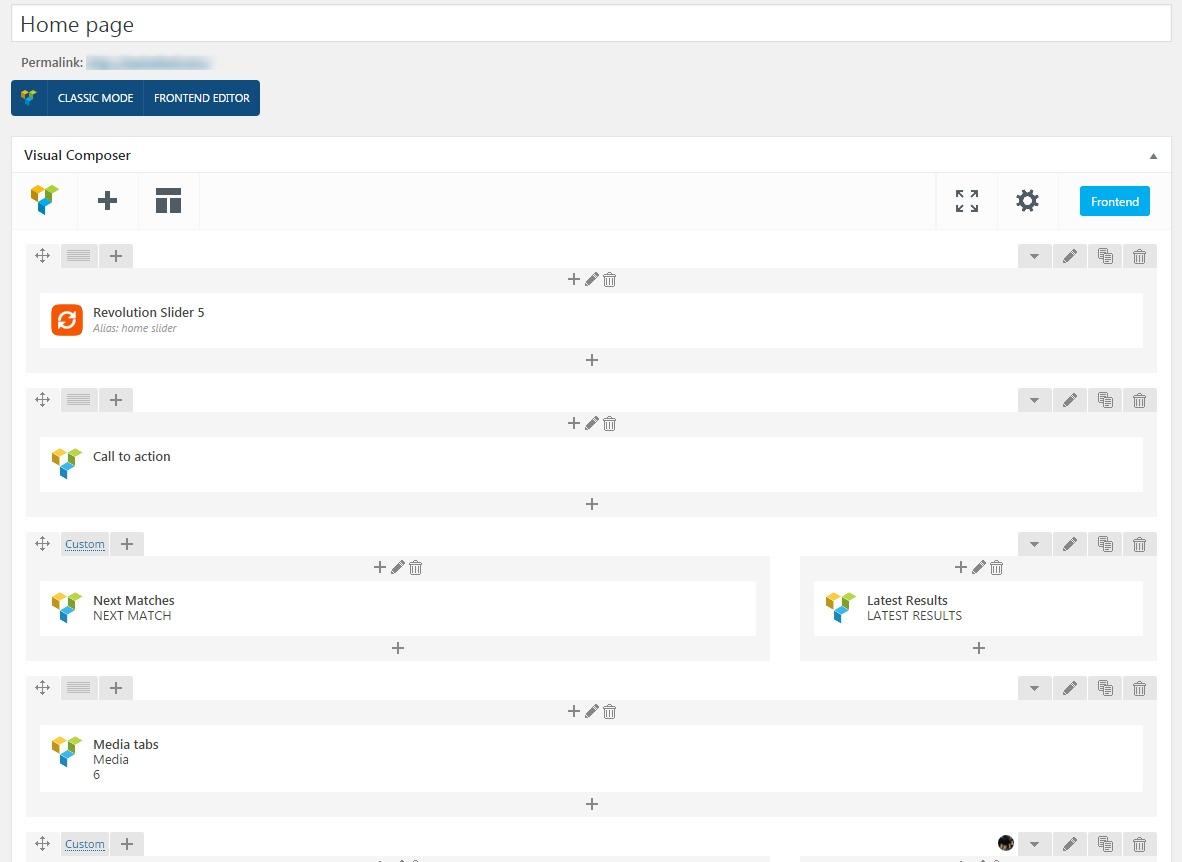Click the Add new element plus icon
The width and height of the screenshot is (1182, 862).
(107, 201)
